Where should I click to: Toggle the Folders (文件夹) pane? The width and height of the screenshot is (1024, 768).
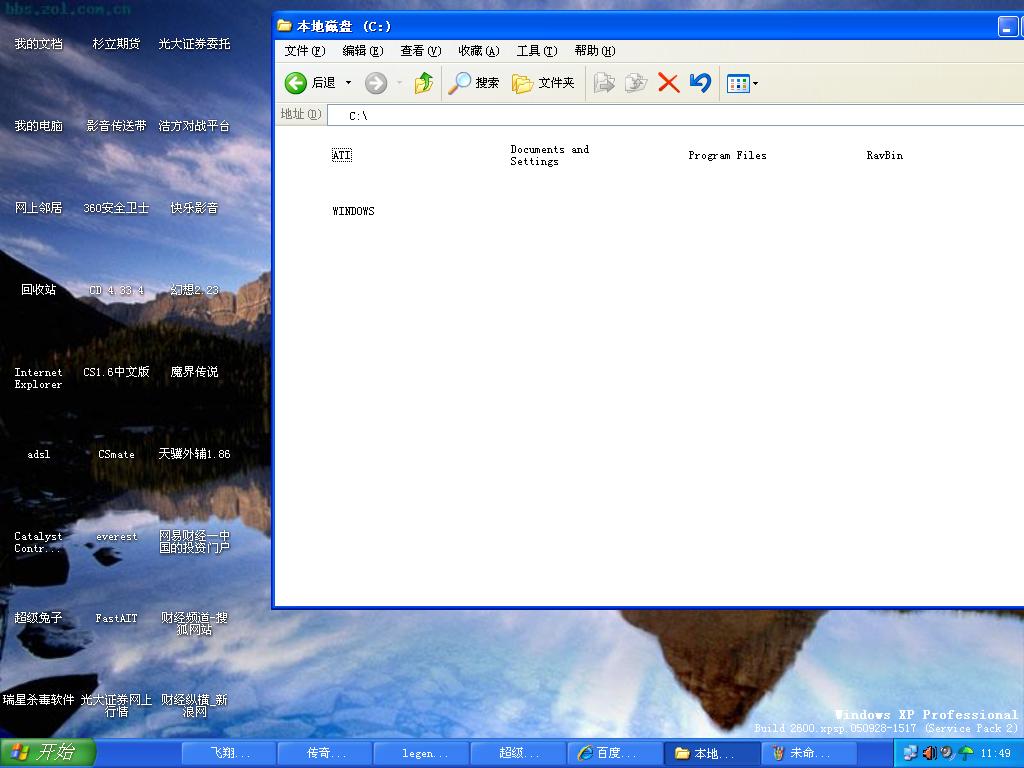(543, 83)
